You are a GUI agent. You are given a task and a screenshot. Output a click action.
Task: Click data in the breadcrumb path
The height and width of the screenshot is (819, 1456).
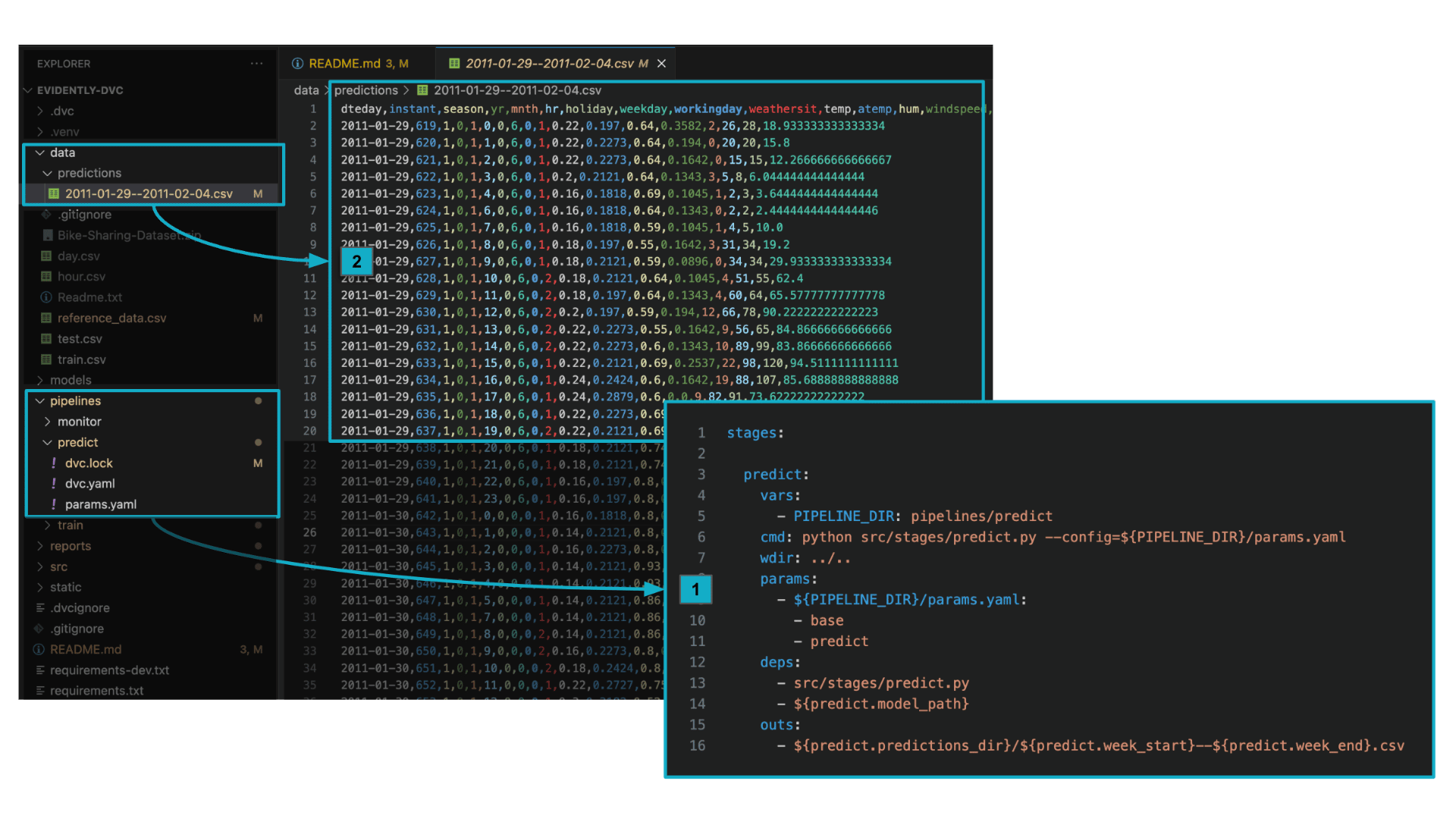click(306, 90)
